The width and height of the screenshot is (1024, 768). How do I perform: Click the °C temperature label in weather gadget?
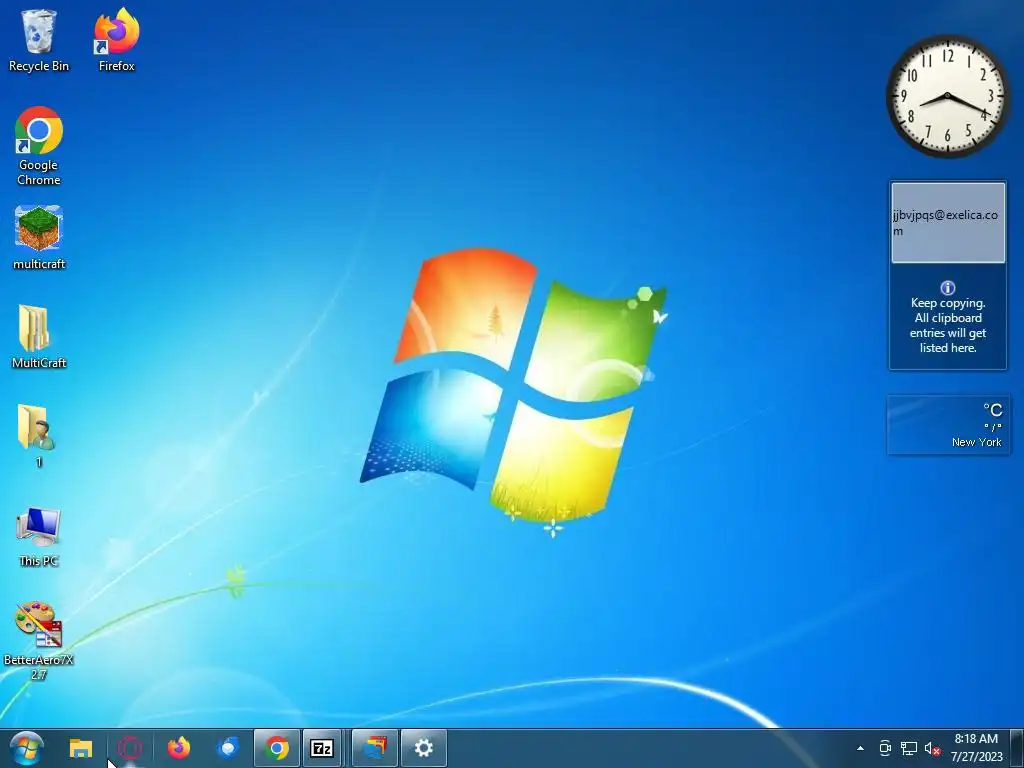pyautogui.click(x=993, y=409)
